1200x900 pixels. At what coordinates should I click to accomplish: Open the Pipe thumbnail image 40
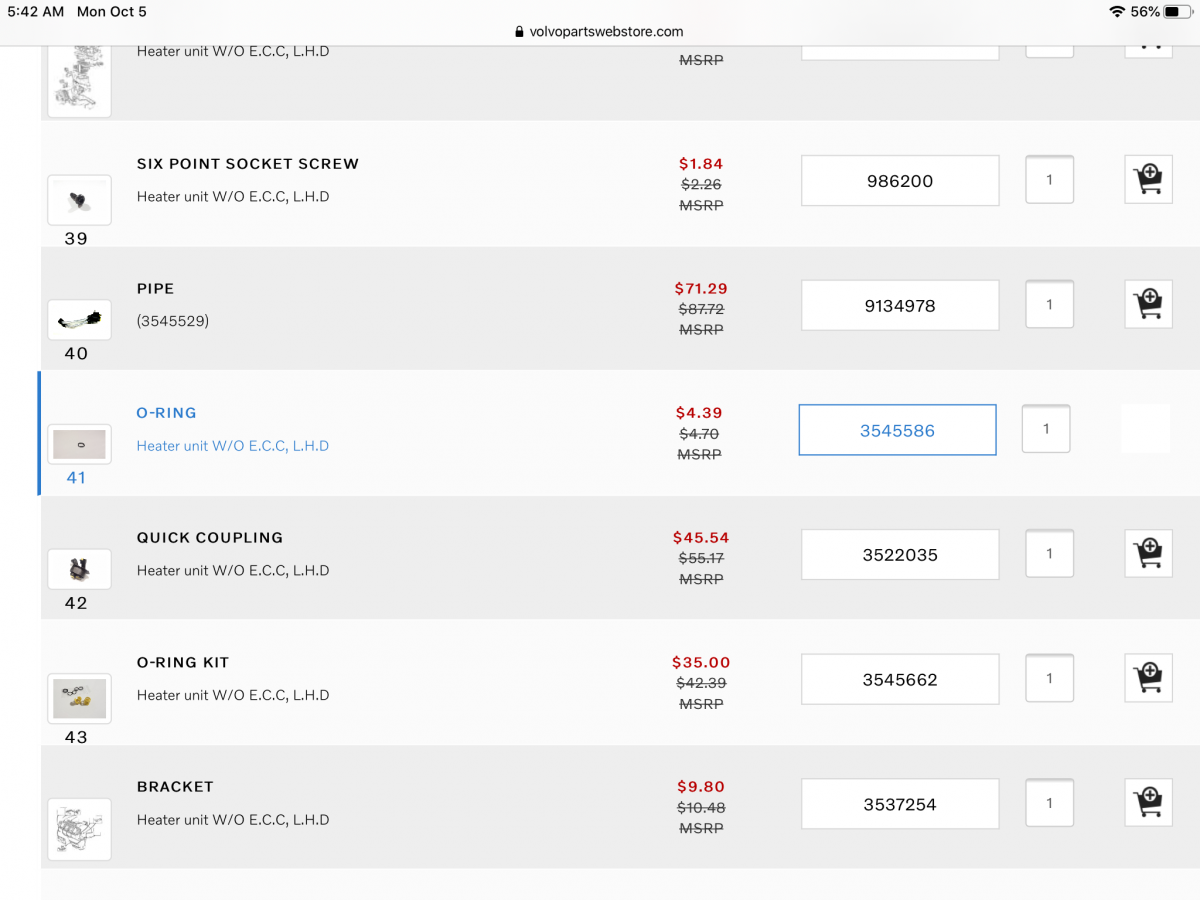[79, 320]
